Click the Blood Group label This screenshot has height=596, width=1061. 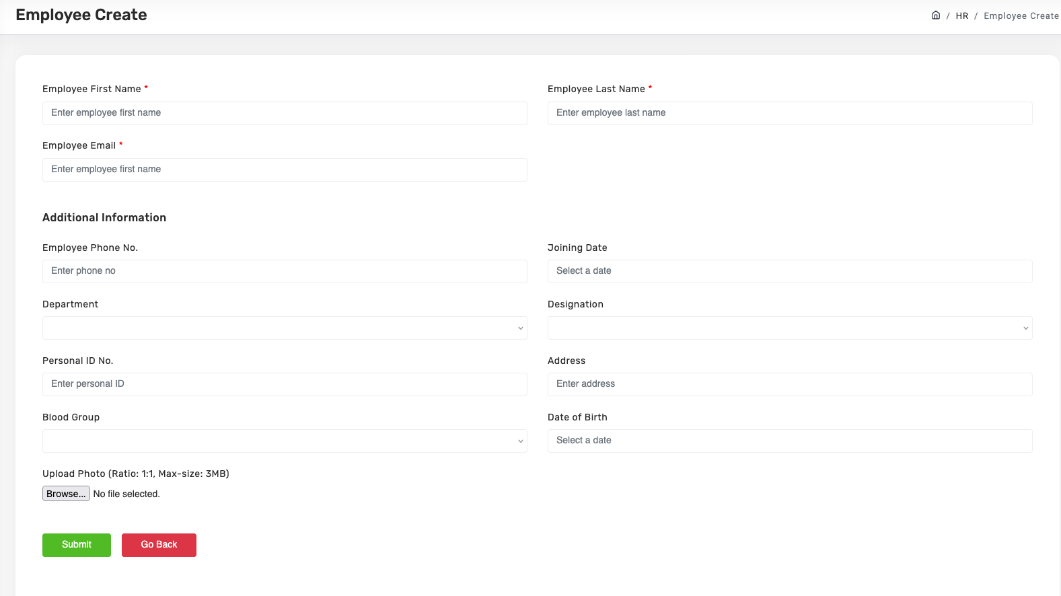[x=71, y=417]
